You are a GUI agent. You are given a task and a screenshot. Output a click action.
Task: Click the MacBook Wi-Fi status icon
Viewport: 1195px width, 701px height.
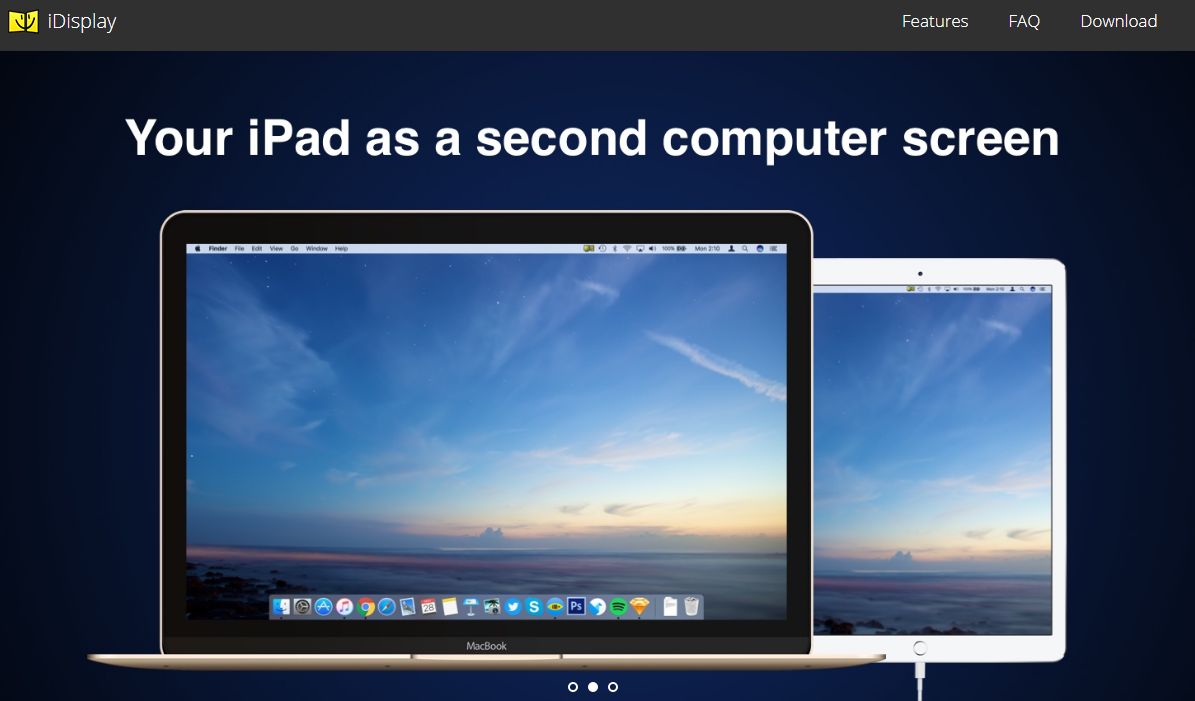tap(627, 248)
